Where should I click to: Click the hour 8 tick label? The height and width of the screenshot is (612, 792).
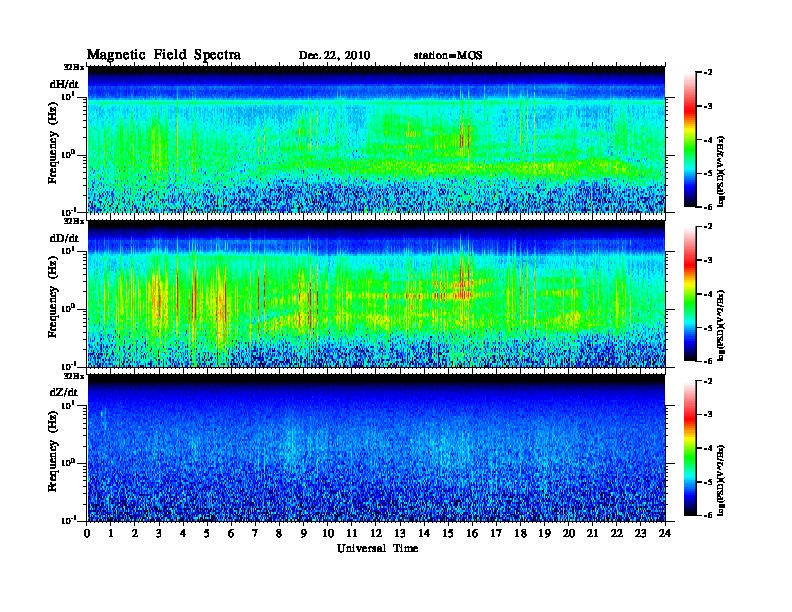pyautogui.click(x=279, y=533)
